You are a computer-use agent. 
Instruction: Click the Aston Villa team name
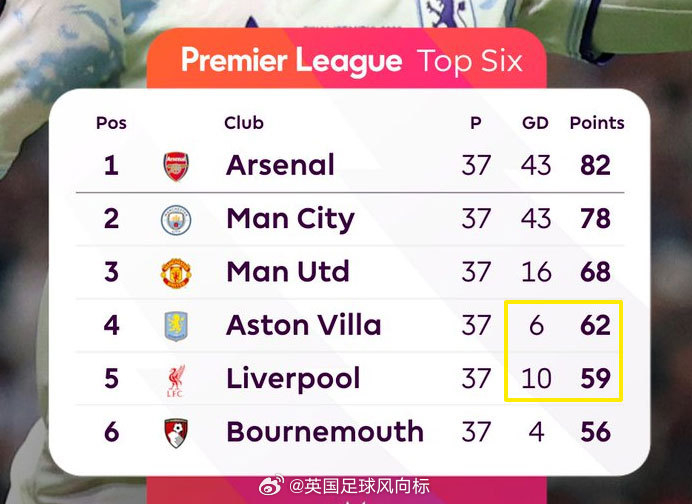(304, 325)
